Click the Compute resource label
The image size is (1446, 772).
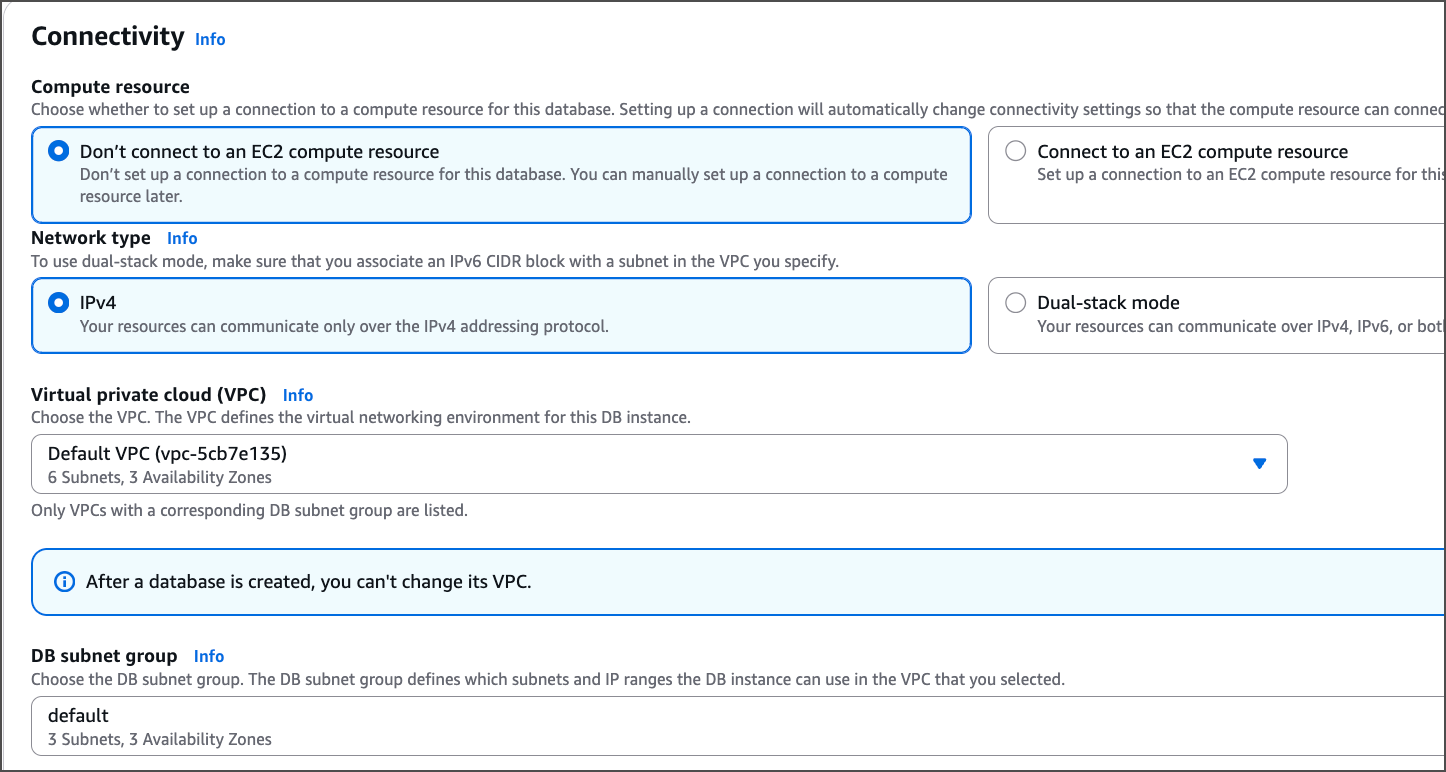[110, 87]
